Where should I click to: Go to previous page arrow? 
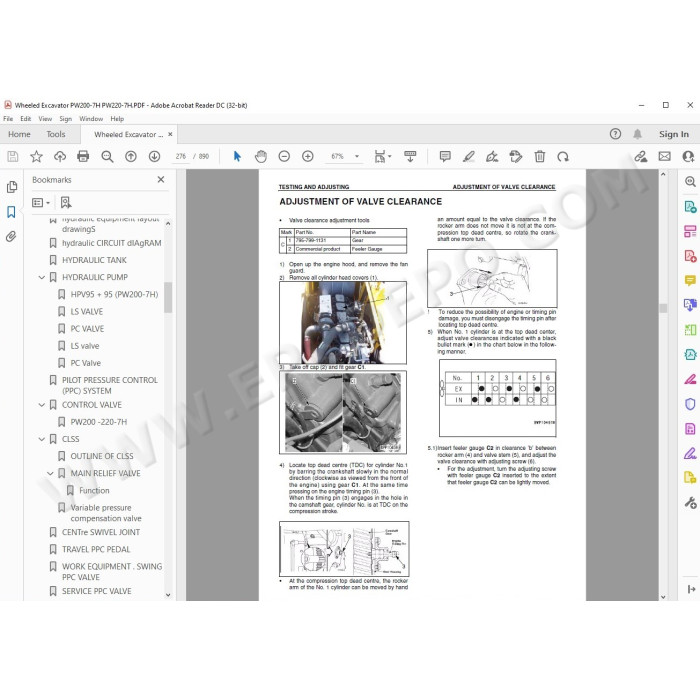pos(131,156)
